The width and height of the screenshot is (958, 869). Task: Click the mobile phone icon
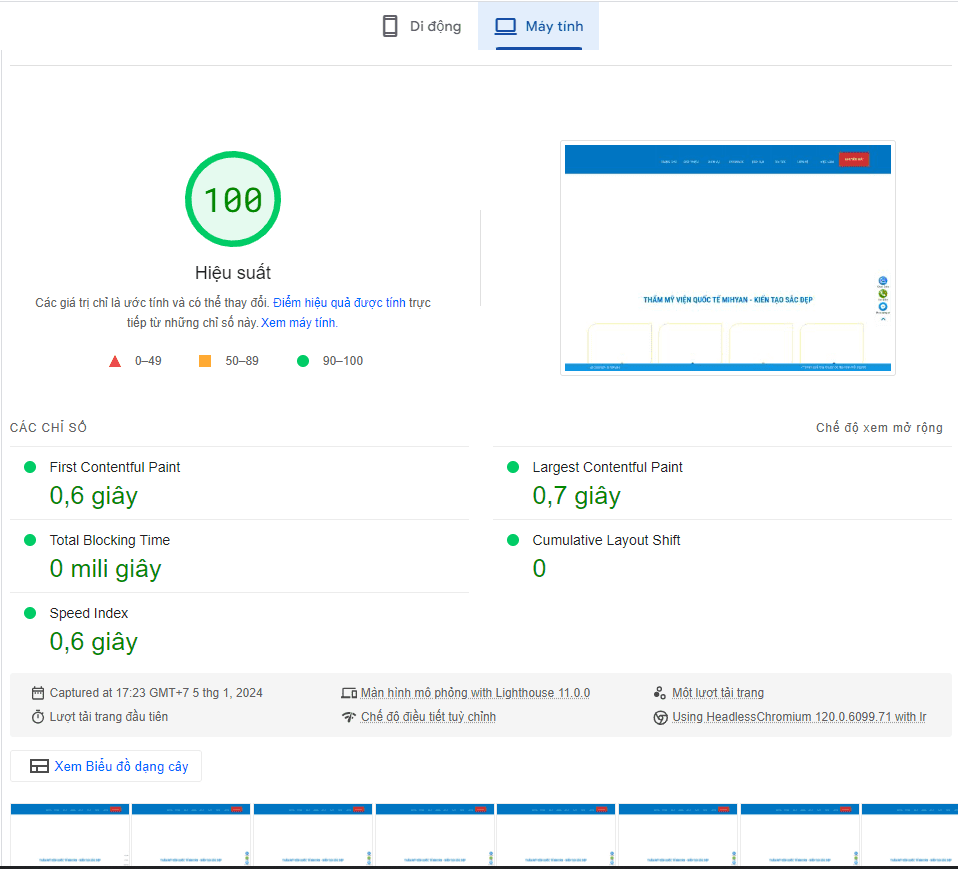point(390,26)
